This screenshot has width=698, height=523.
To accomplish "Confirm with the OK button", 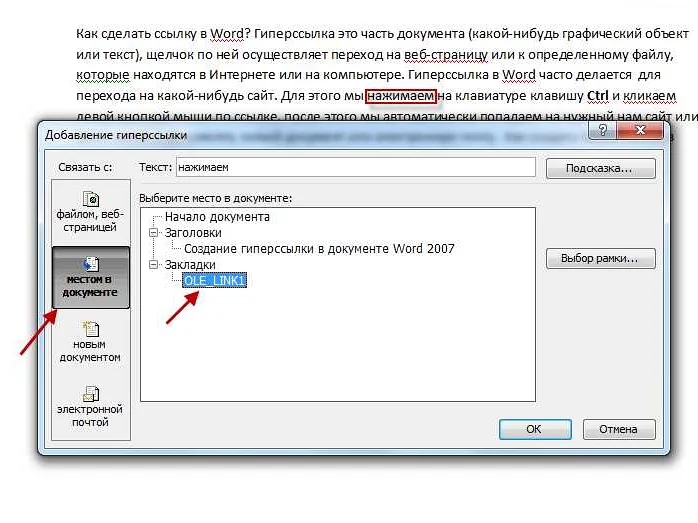I will click(535, 429).
